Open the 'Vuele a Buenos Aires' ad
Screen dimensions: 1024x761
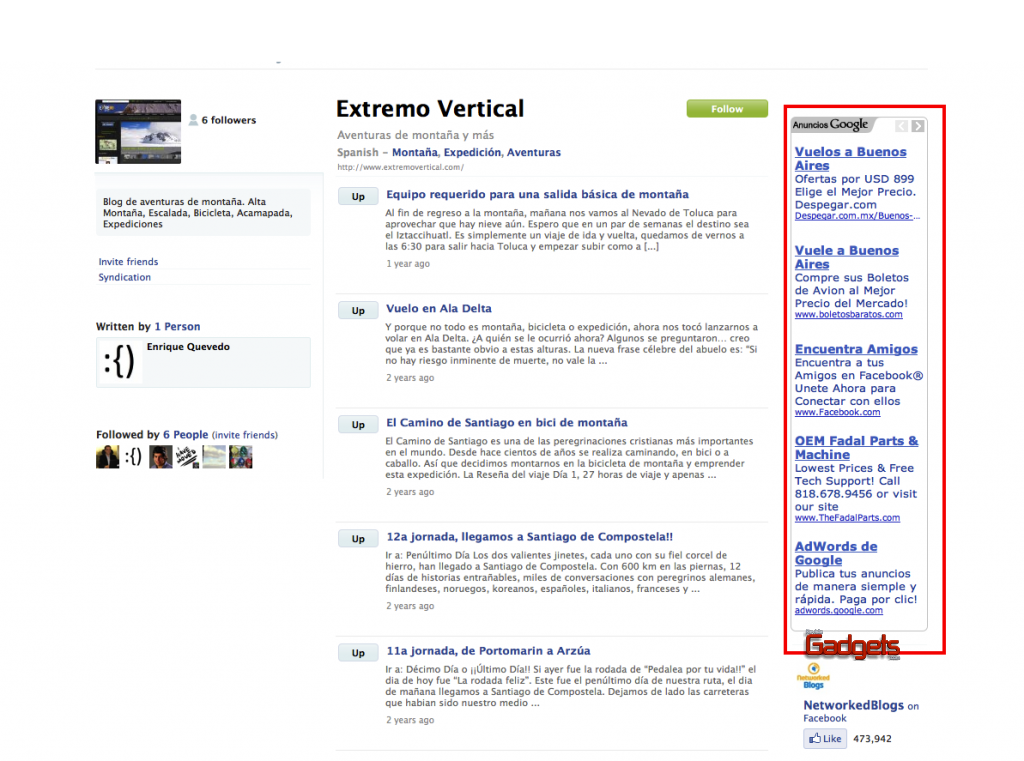coord(846,257)
